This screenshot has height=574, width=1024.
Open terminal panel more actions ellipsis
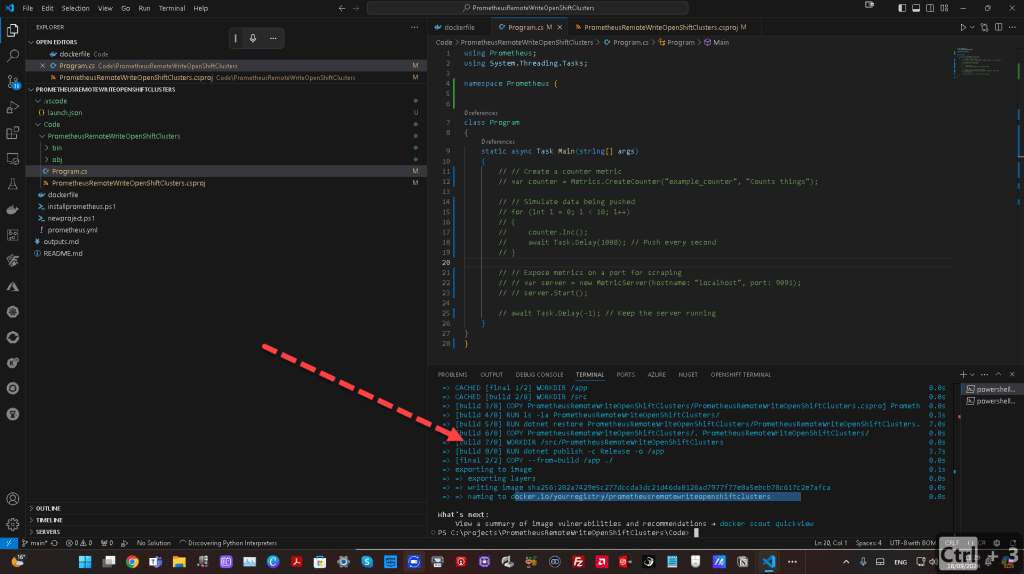click(x=984, y=375)
